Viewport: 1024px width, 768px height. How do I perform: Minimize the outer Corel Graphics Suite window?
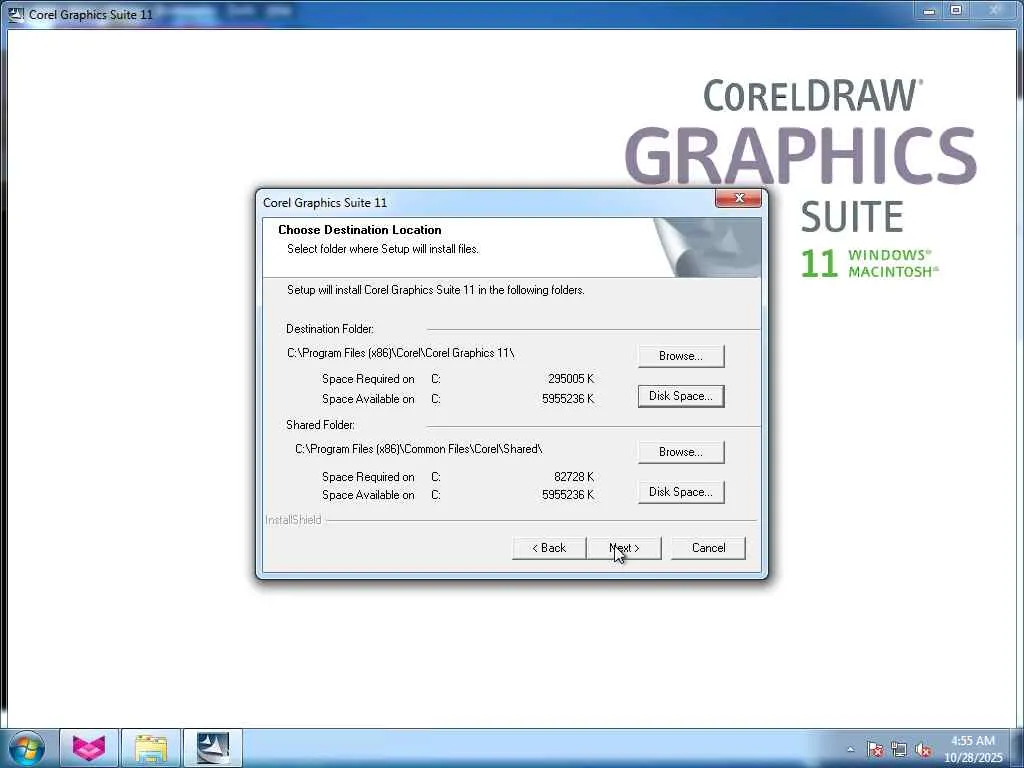click(929, 11)
